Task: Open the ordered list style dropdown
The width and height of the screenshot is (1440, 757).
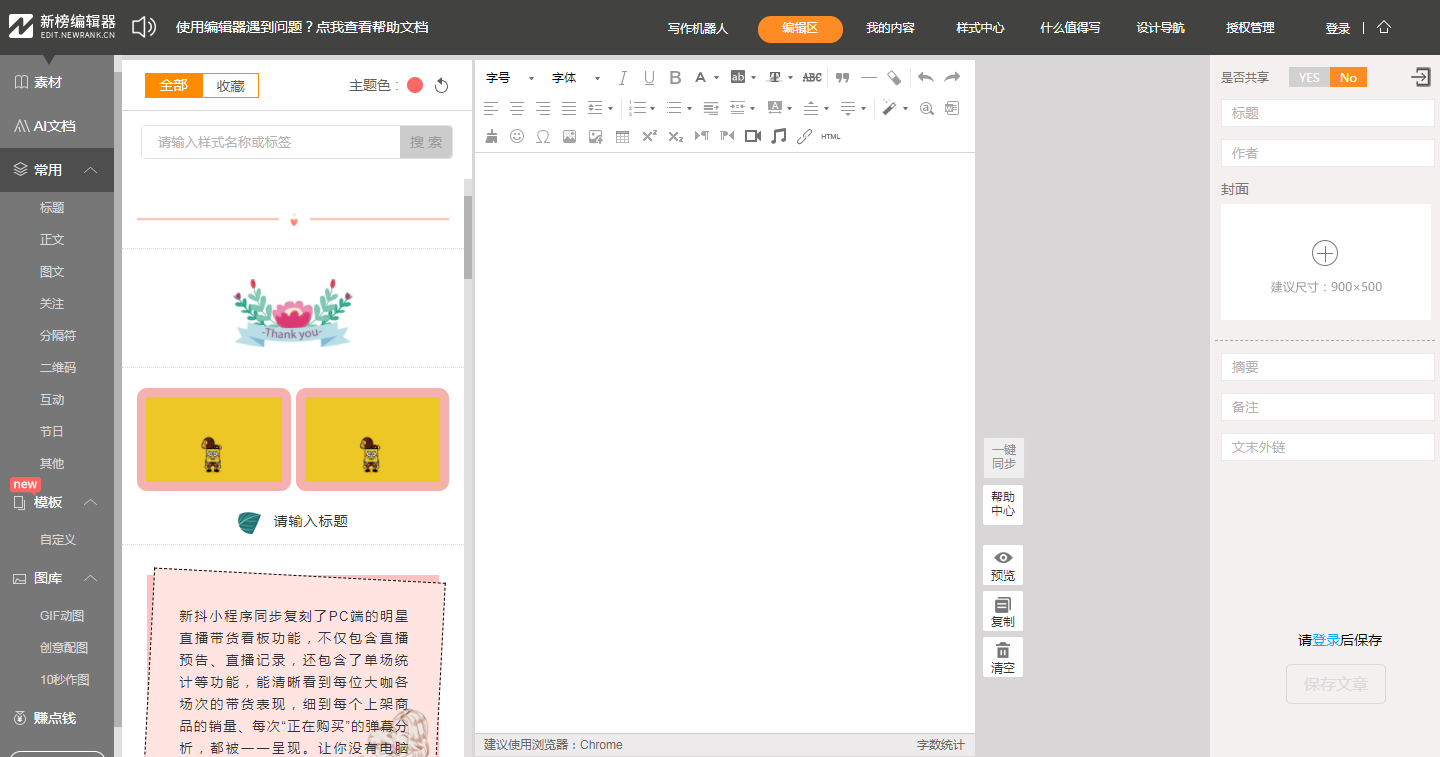Action: point(653,108)
